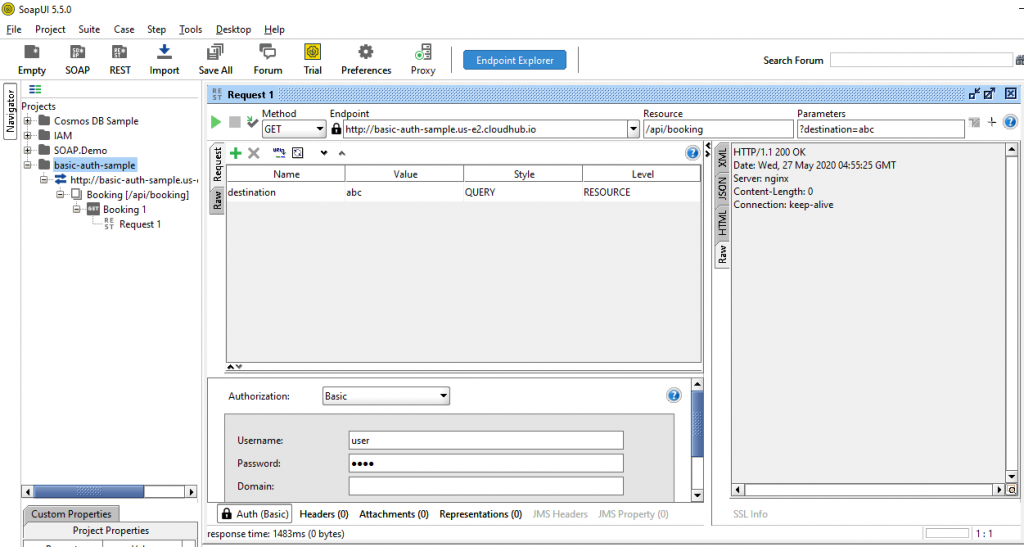Click the SSL Info label
Screen dimensions: 1024x547
[x=750, y=514]
